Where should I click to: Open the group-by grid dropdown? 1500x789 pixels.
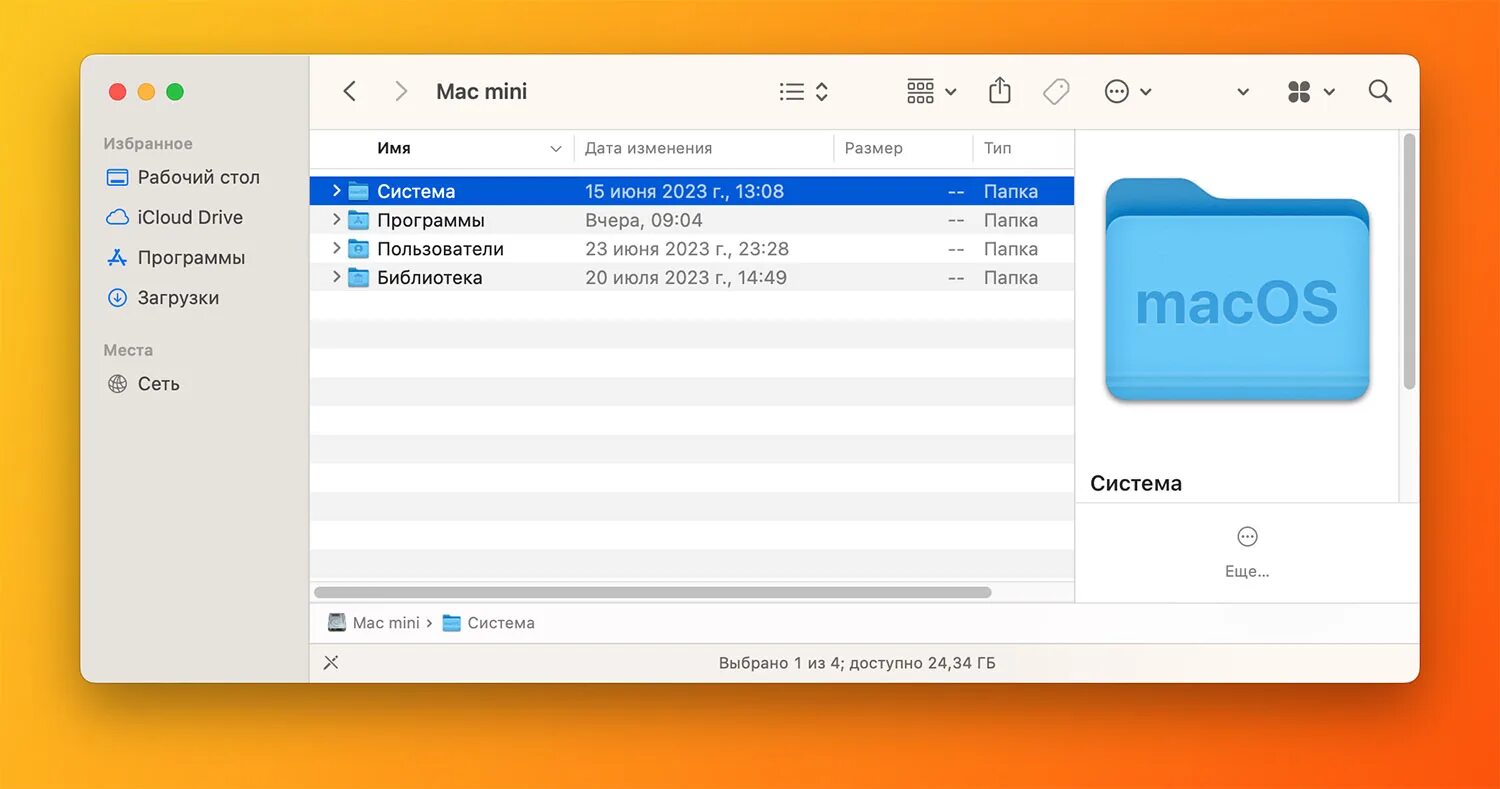click(932, 92)
